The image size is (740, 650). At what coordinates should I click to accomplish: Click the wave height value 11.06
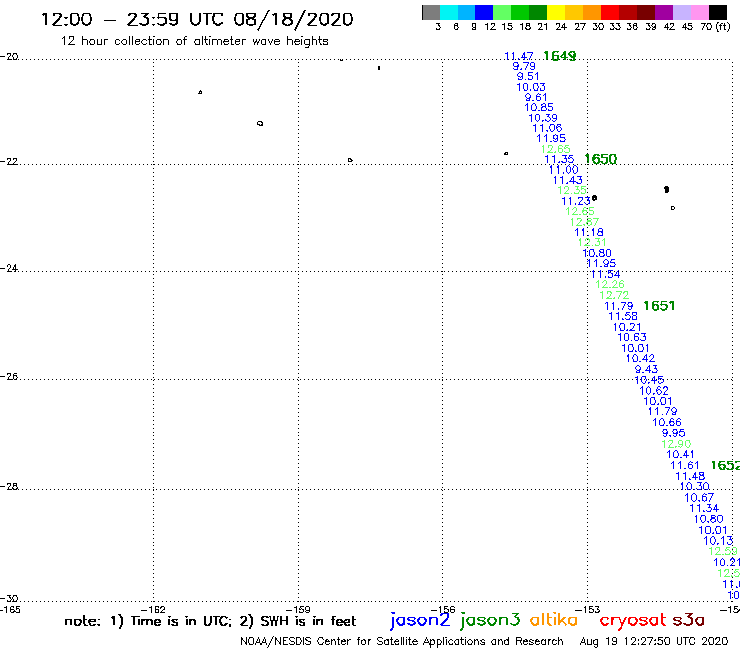click(x=547, y=128)
